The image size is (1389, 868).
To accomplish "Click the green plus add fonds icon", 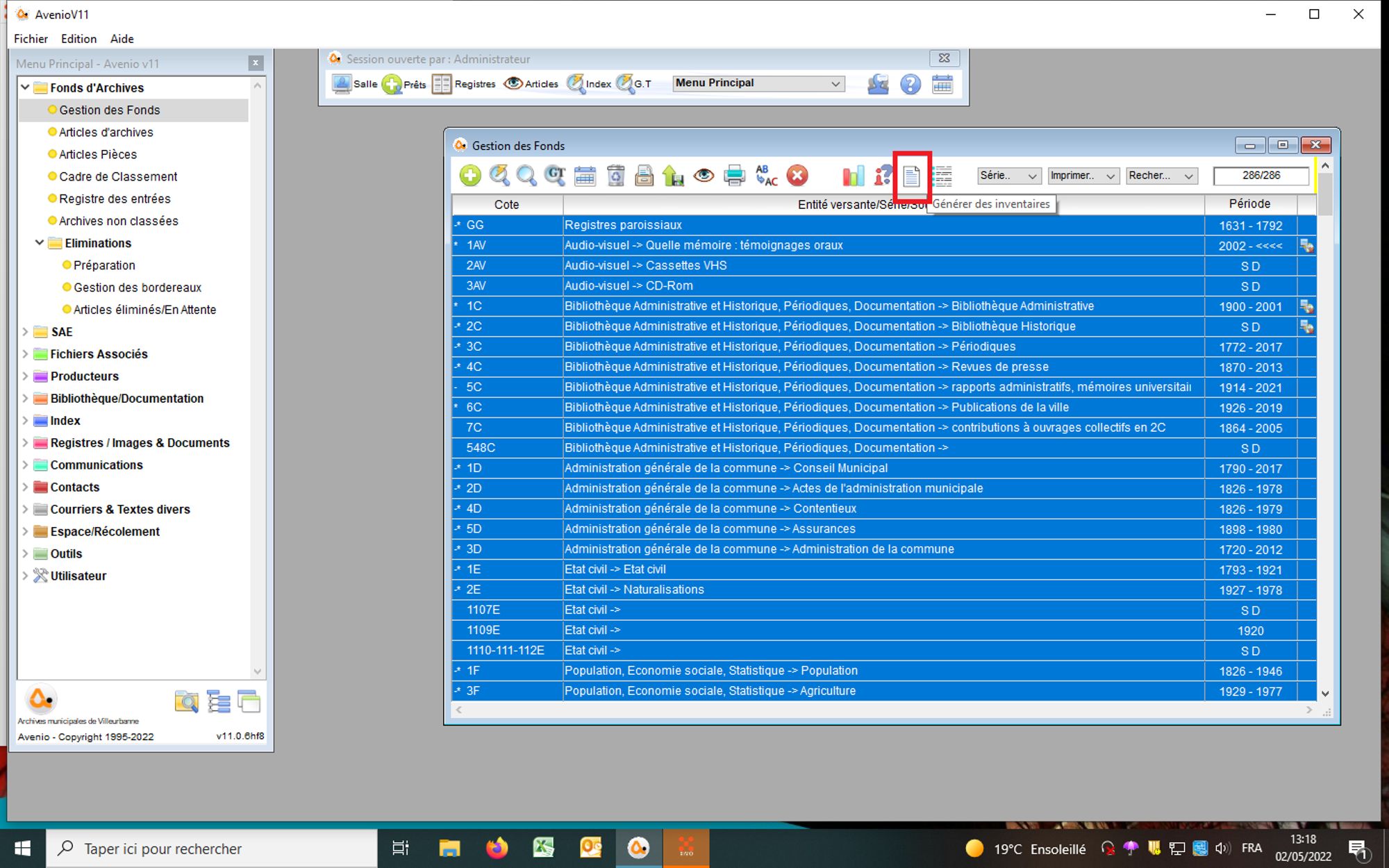I will [x=470, y=176].
